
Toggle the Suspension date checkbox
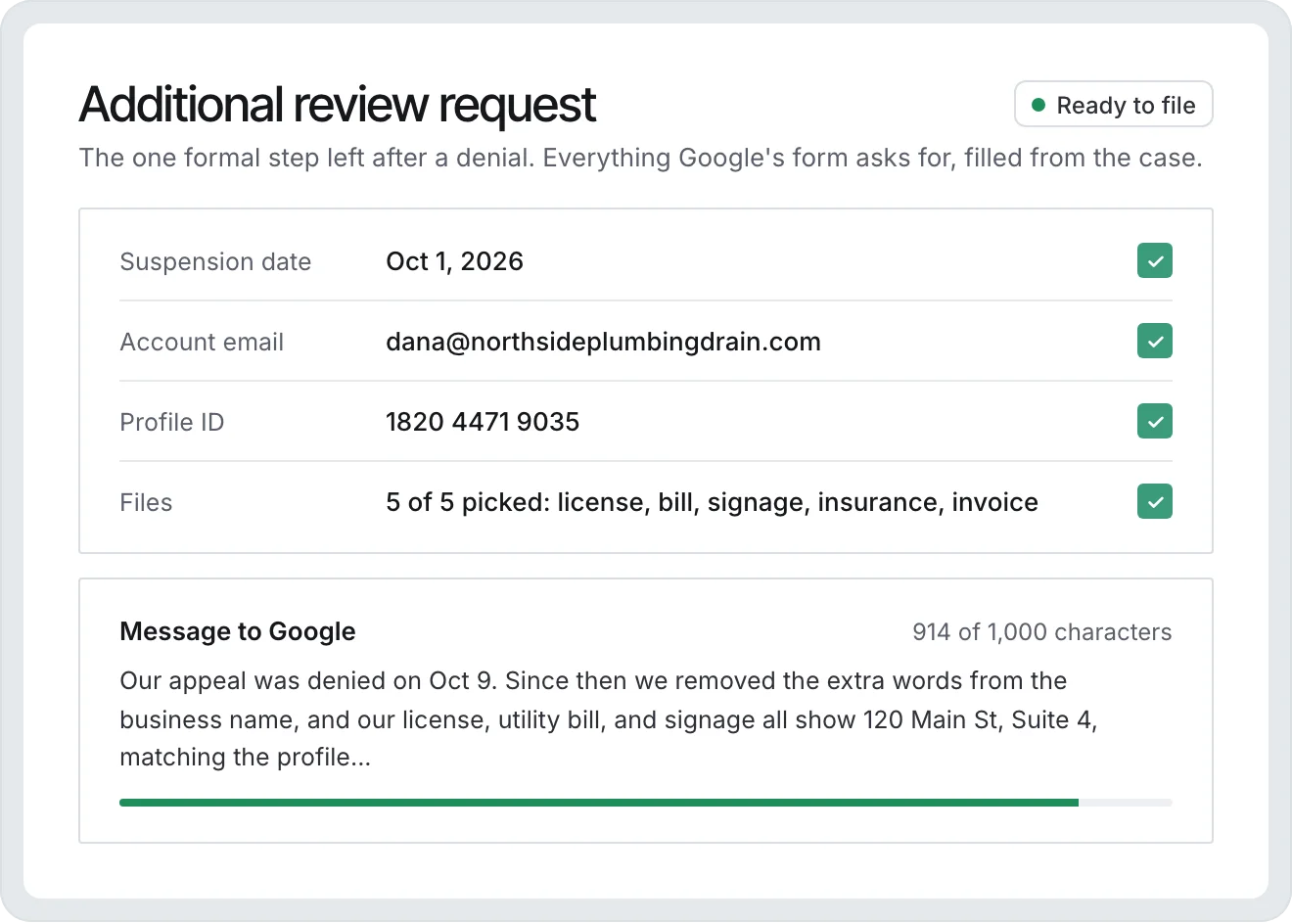pos(1155,261)
